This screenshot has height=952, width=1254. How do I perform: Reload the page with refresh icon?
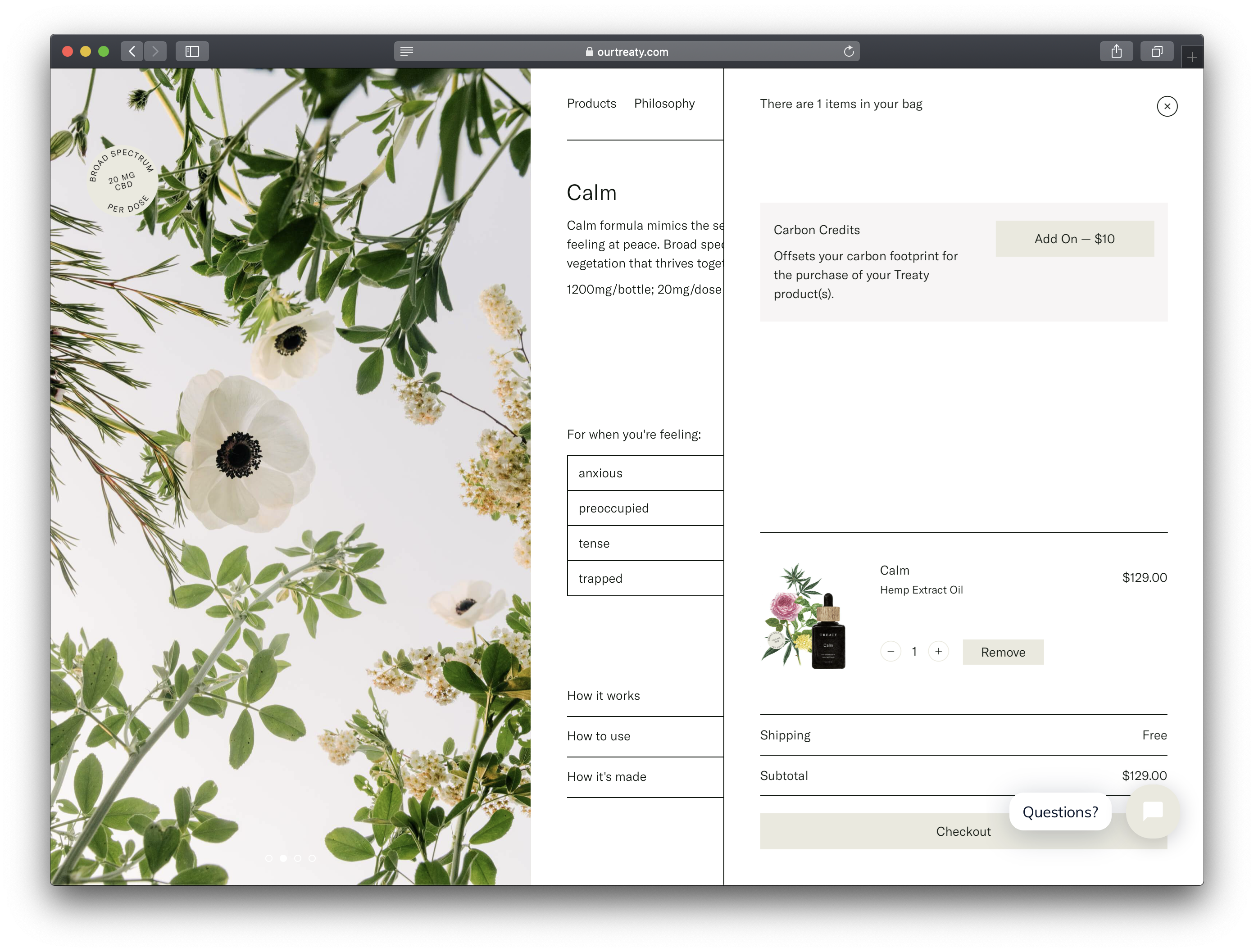click(x=848, y=52)
